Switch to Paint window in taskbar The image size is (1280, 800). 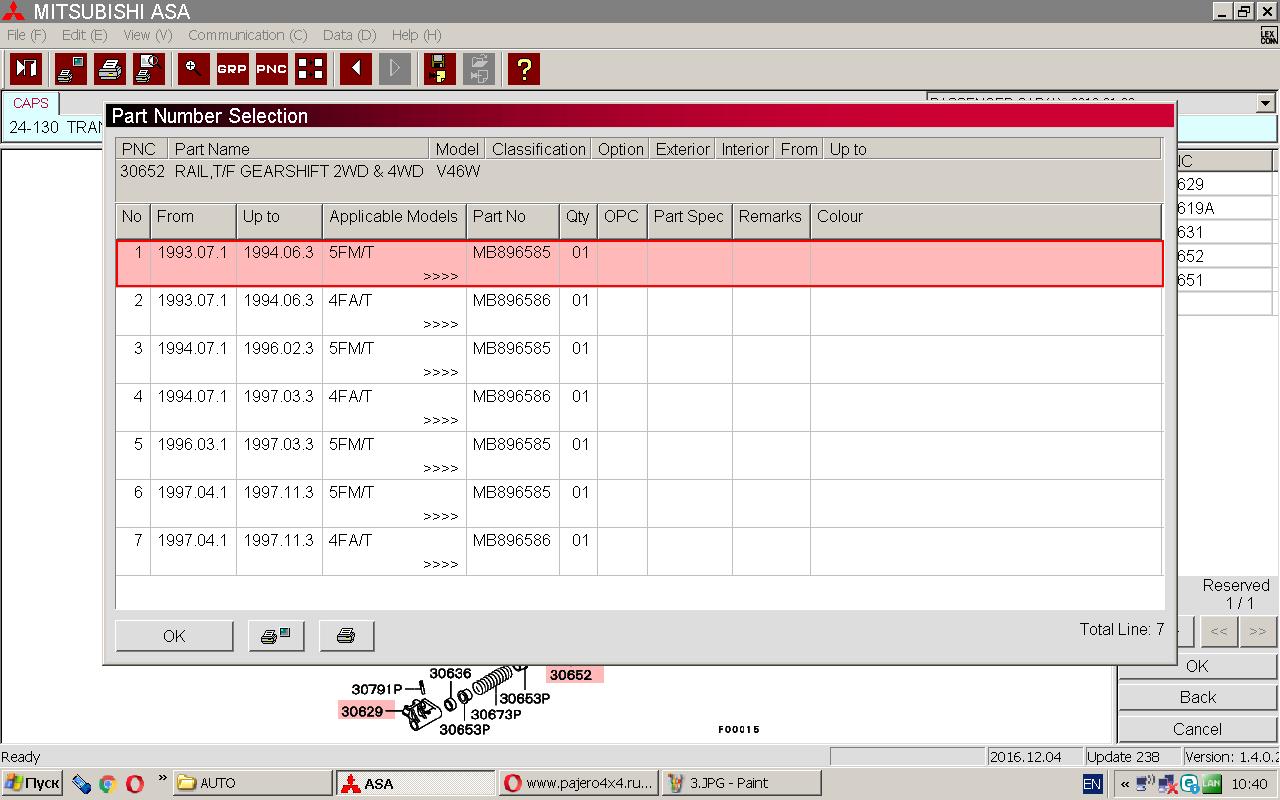click(741, 783)
